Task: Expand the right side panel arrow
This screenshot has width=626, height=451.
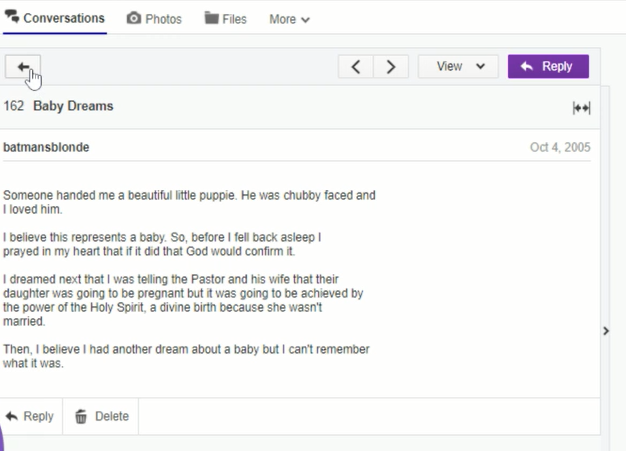Action: point(606,331)
